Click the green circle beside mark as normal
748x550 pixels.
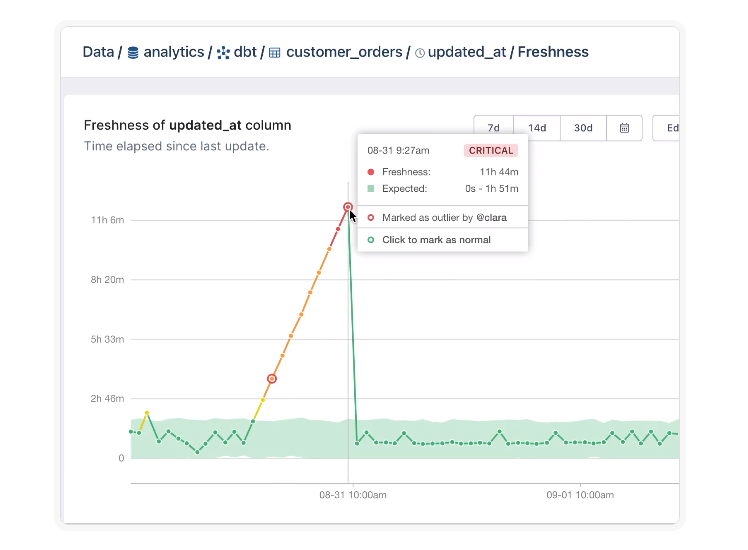point(371,240)
